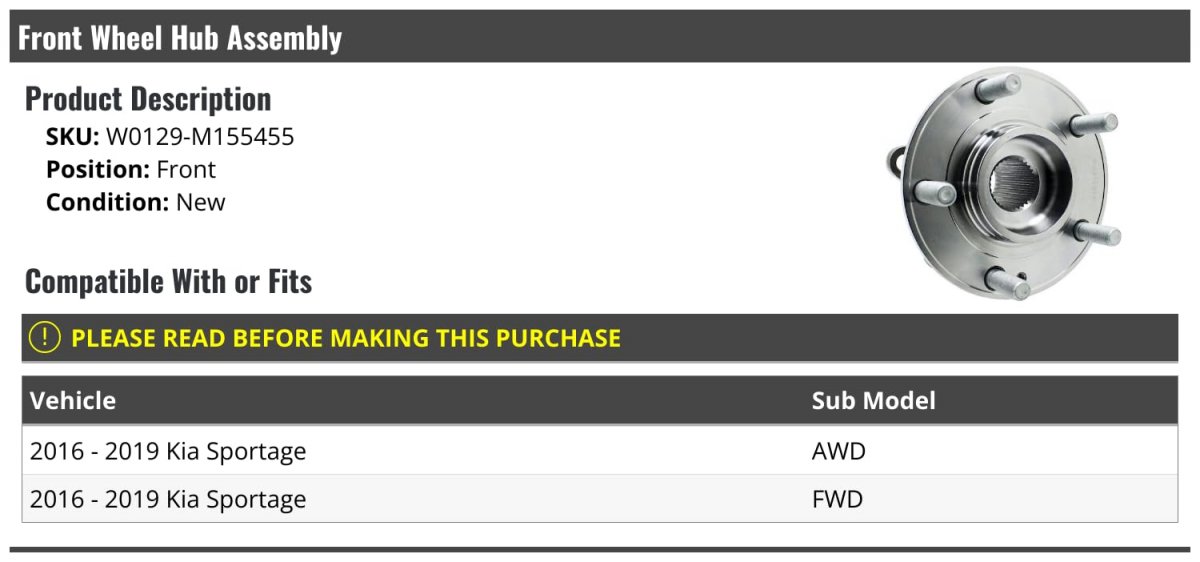Viewport: 1200px width, 562px height.
Task: Select the 'Front' position value
Action: [186, 170]
